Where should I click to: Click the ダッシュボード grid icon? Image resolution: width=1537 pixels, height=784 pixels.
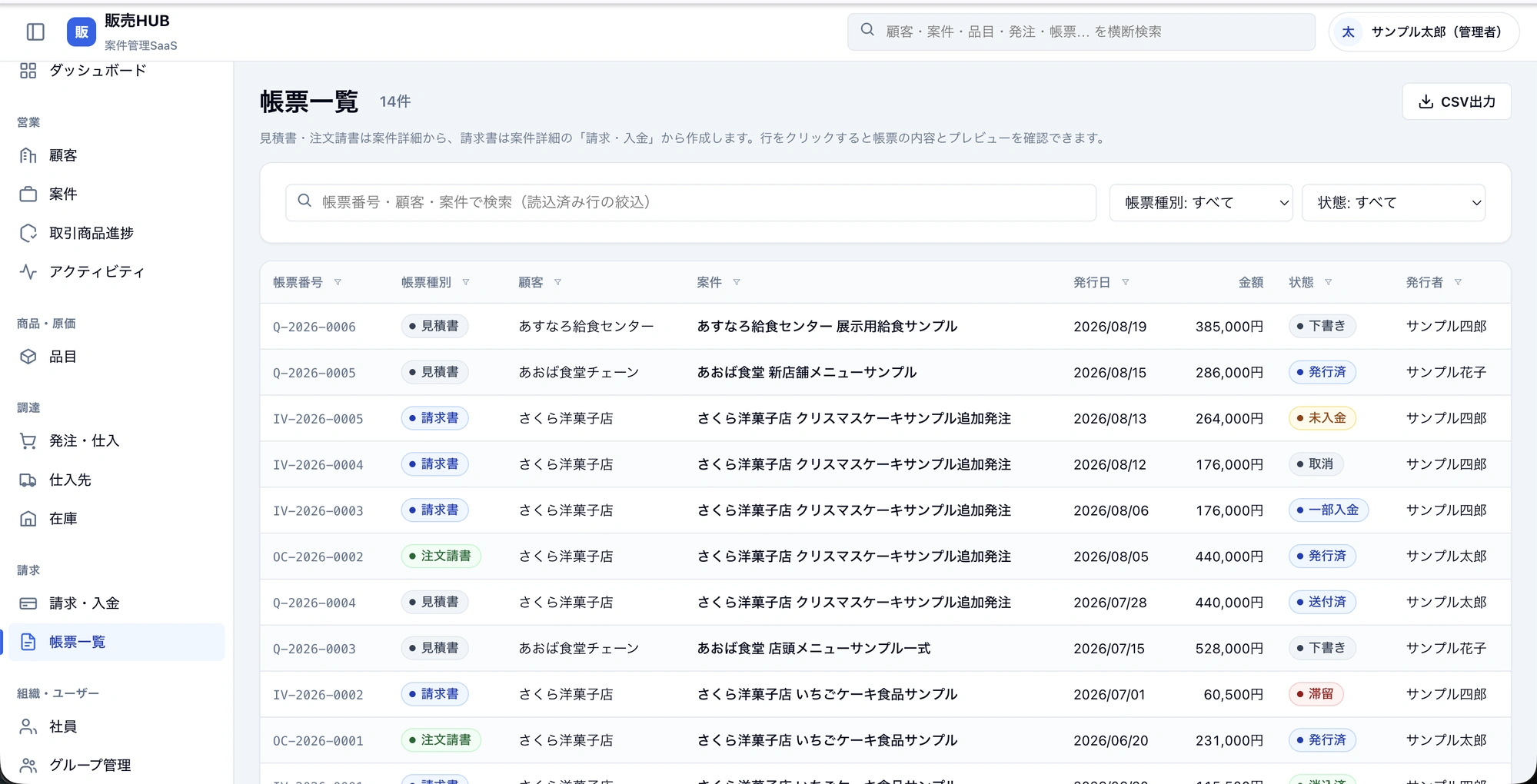[28, 71]
